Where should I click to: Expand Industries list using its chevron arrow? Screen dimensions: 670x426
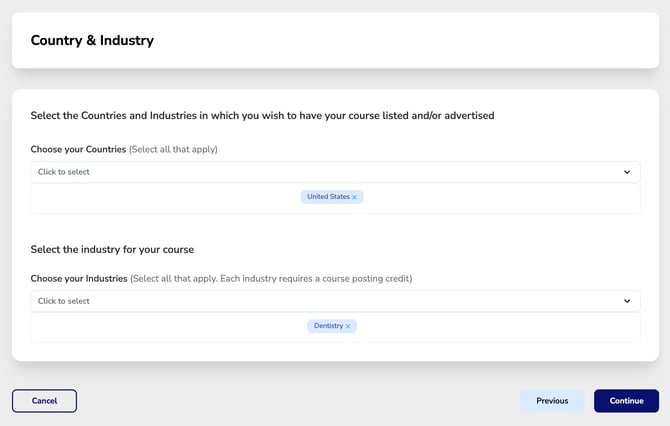(x=627, y=301)
